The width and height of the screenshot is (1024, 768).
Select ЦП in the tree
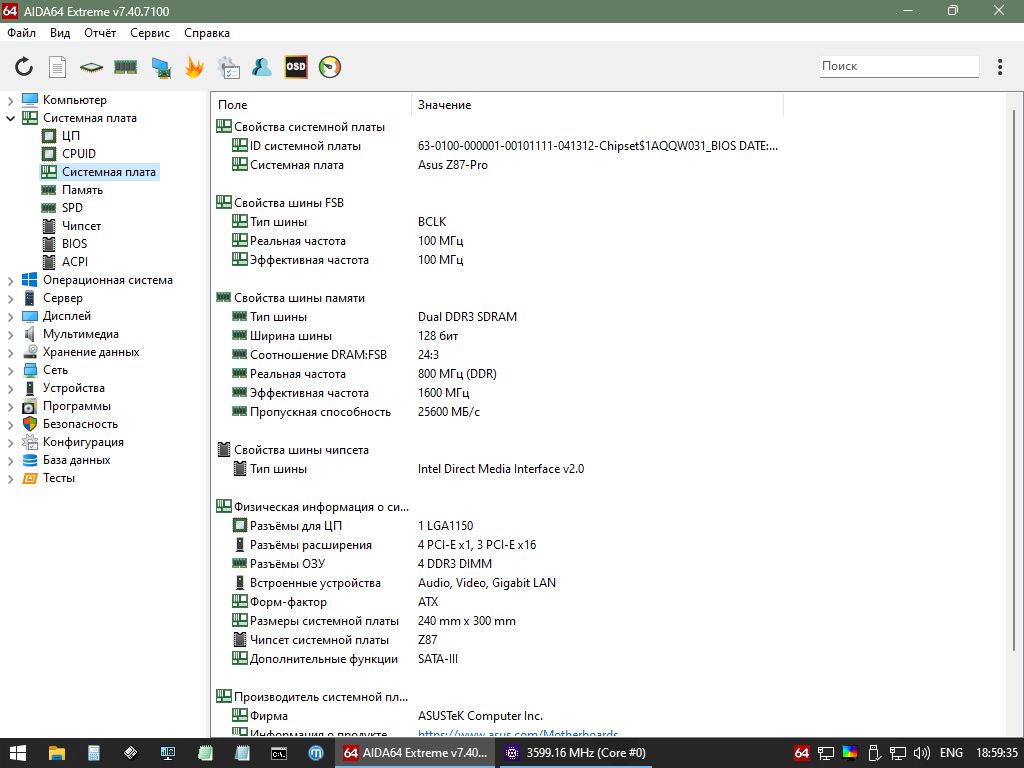pos(71,136)
